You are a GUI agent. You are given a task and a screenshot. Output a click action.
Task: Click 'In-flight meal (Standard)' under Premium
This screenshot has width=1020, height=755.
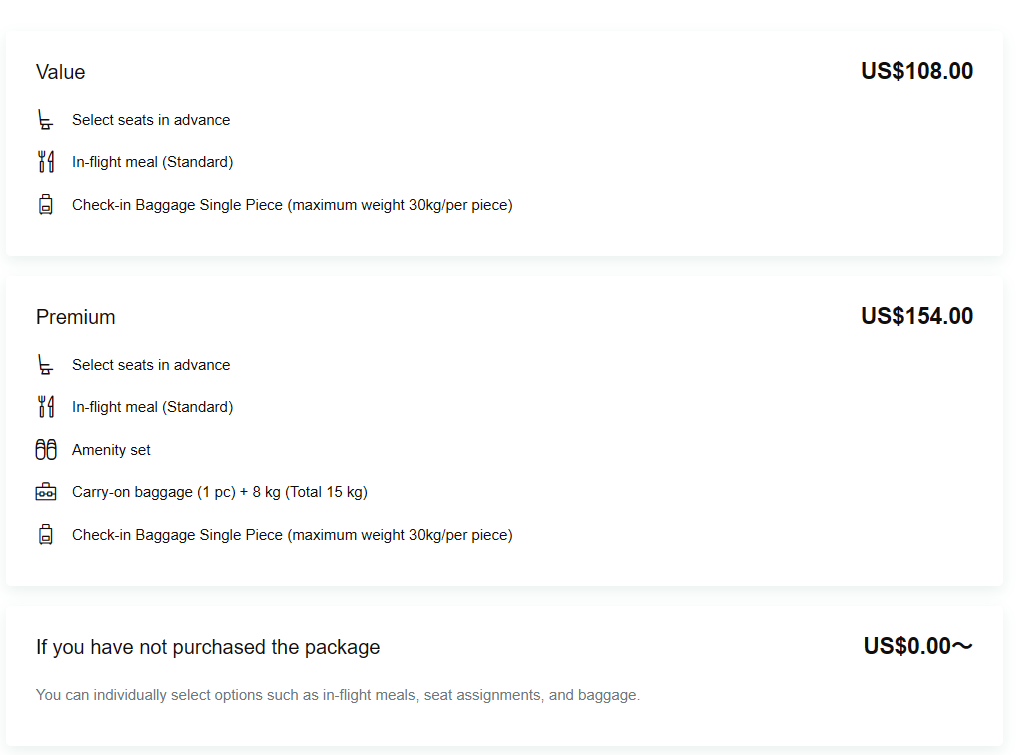pos(152,407)
